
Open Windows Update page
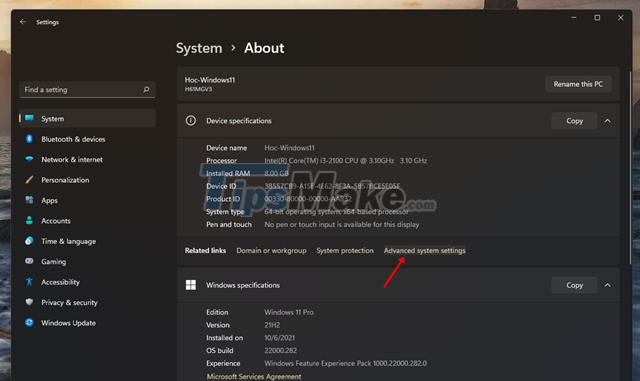(87, 323)
